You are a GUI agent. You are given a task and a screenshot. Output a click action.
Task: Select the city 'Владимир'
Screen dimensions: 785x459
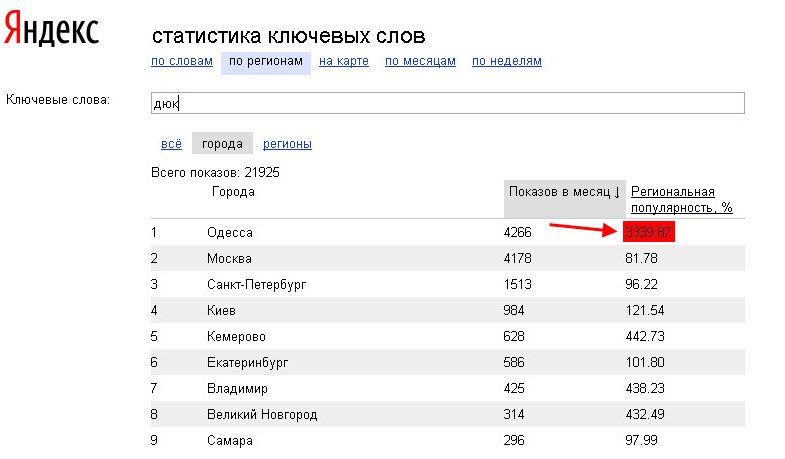pyautogui.click(x=237, y=389)
